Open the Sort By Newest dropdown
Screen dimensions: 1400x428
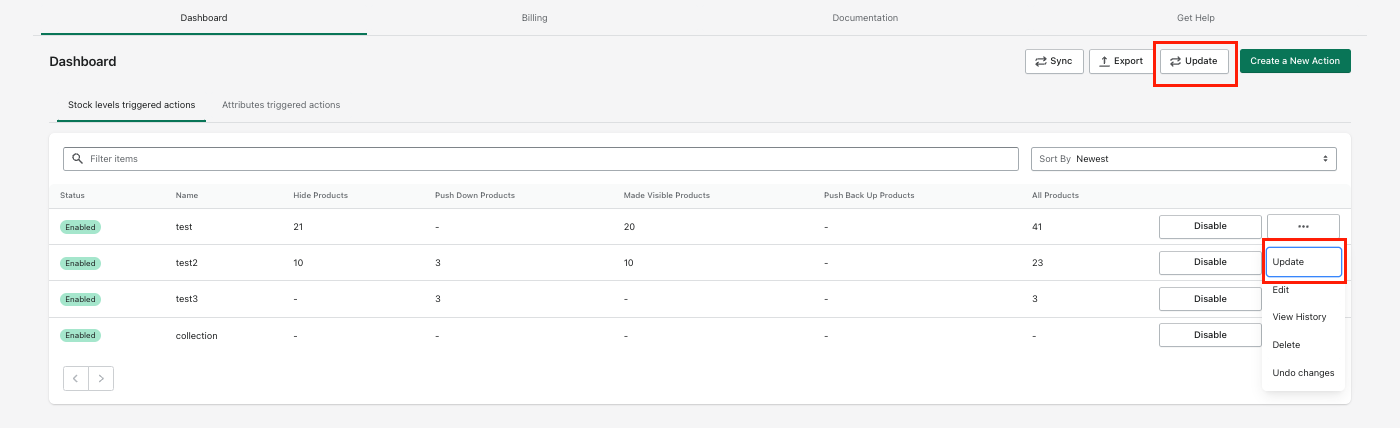pyautogui.click(x=1183, y=159)
